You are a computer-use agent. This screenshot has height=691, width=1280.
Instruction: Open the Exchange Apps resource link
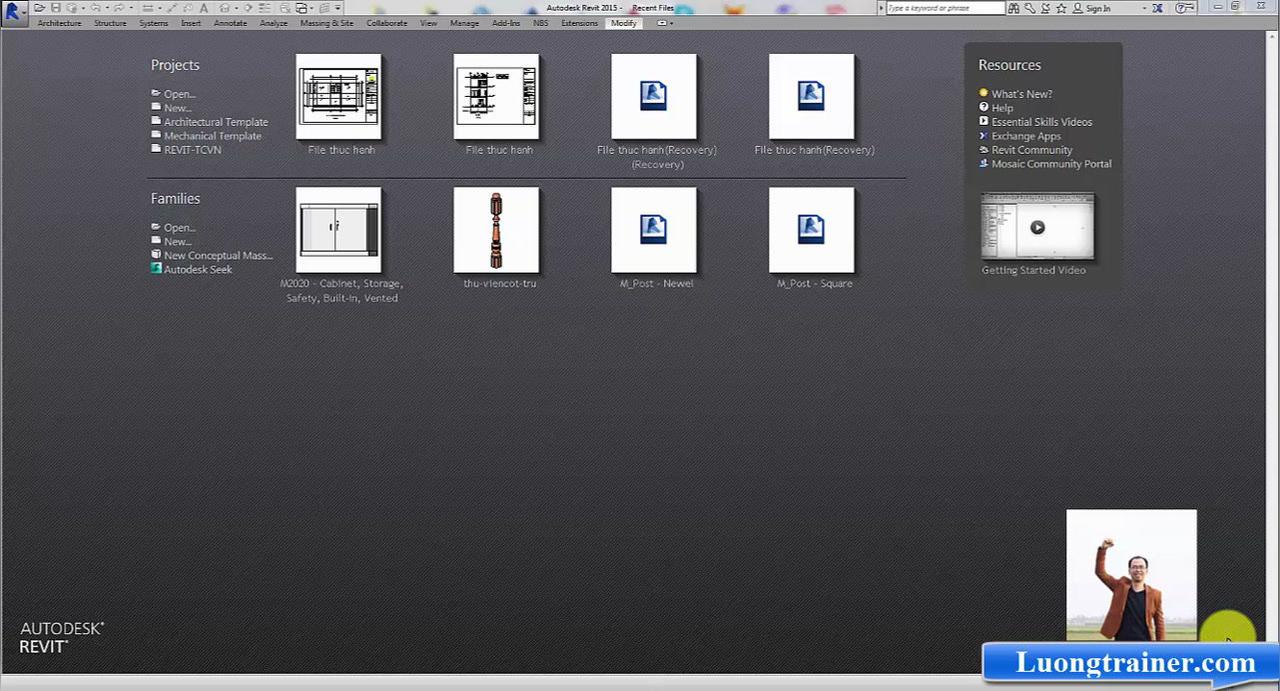pyautogui.click(x=1026, y=136)
